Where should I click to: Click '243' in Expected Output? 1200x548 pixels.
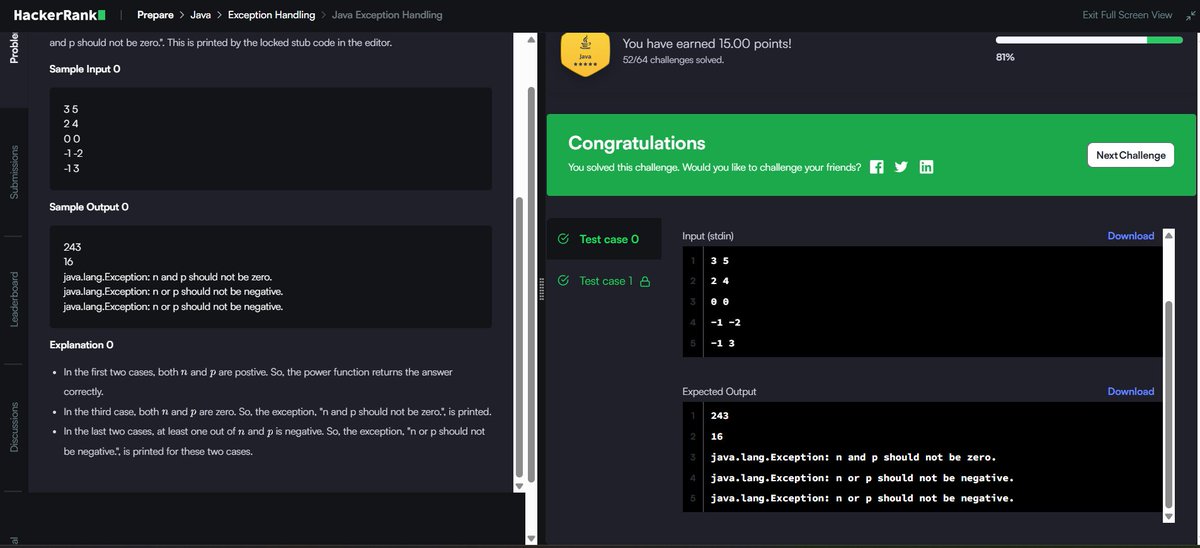(720, 416)
